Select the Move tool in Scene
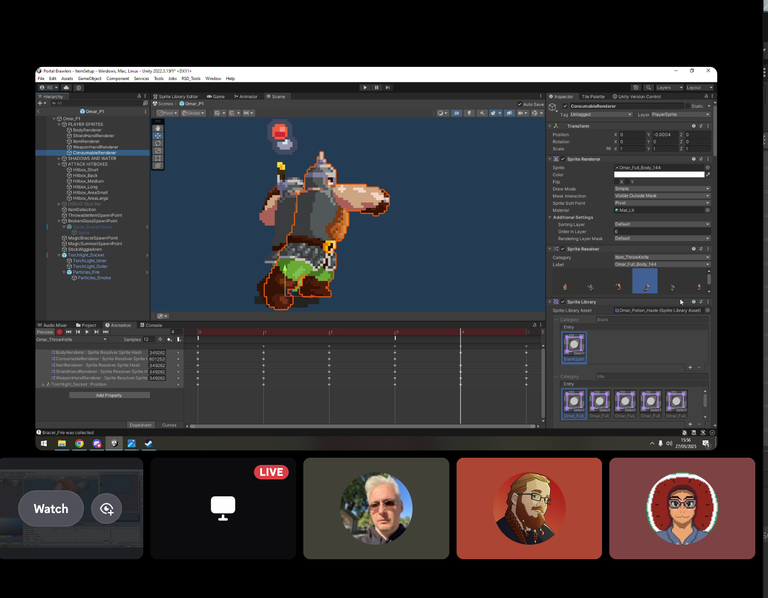Image resolution: width=768 pixels, height=598 pixels. pos(158,136)
